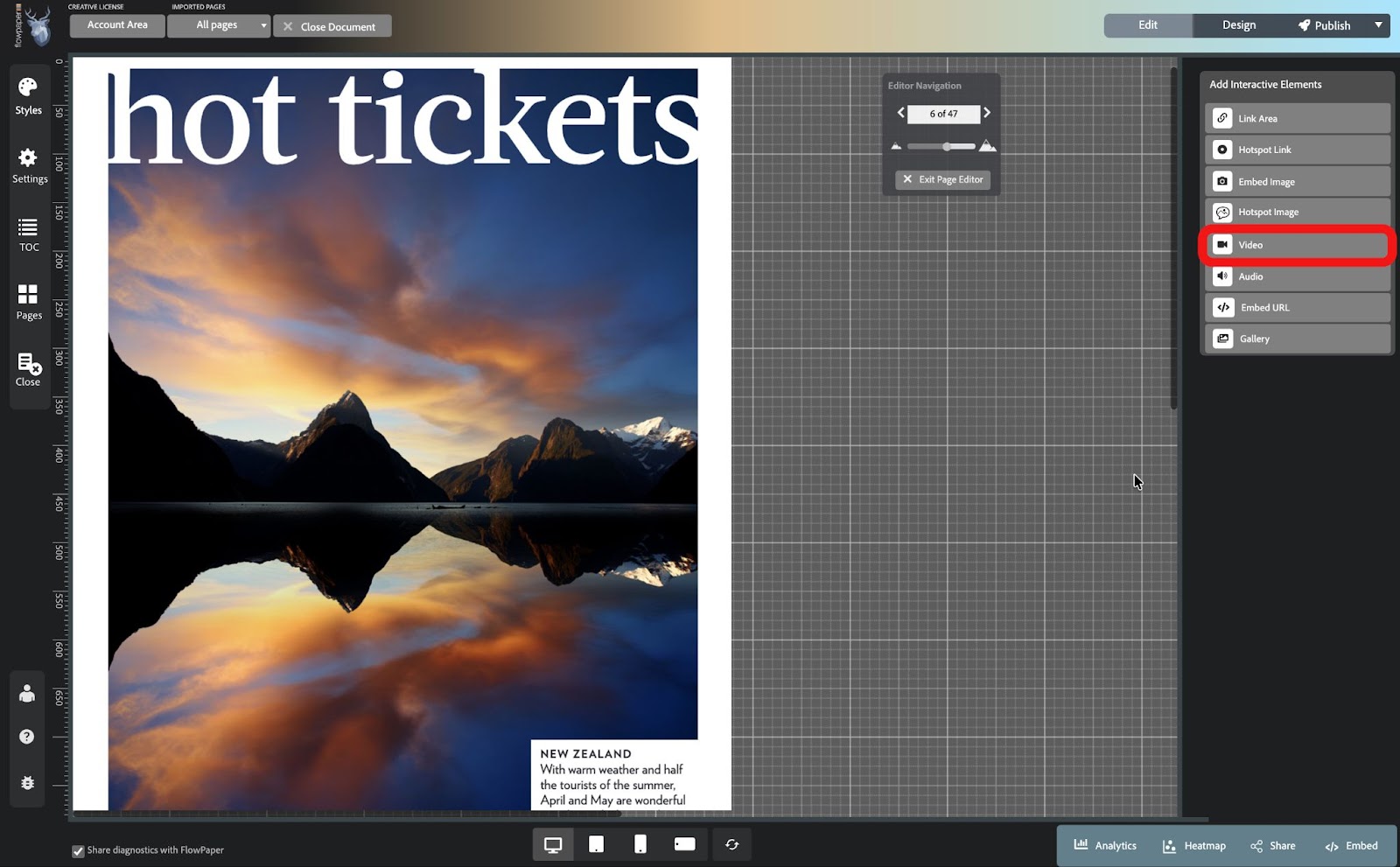Go to next page with right chevron
Screen dimensions: 1400x867
point(987,113)
